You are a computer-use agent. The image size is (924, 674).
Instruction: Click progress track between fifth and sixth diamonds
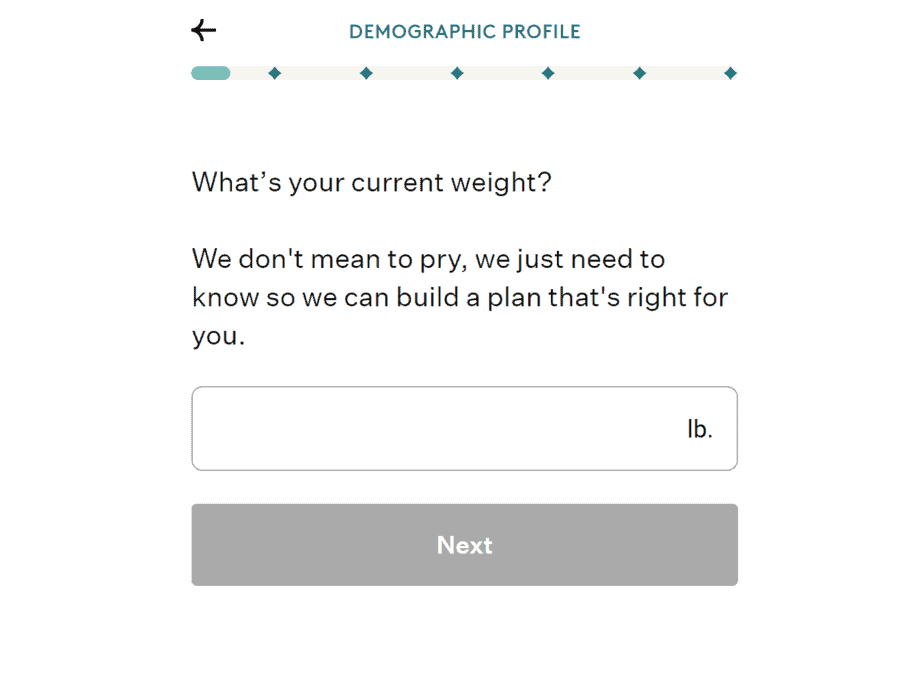point(685,73)
